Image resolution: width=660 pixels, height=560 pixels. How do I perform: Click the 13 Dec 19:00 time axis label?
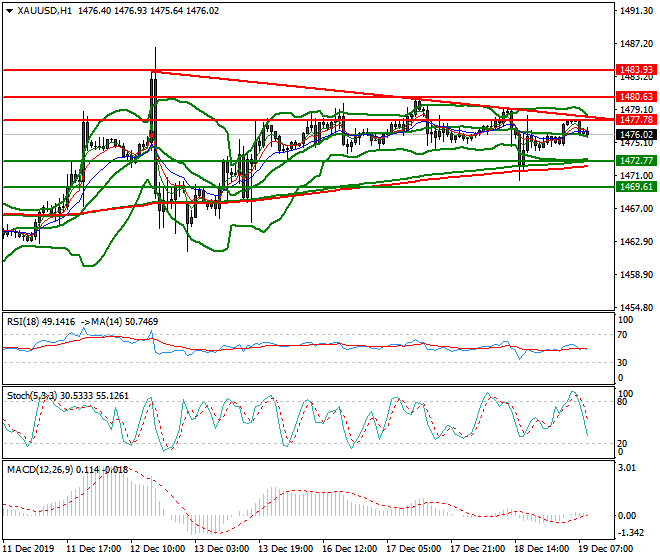[286, 549]
